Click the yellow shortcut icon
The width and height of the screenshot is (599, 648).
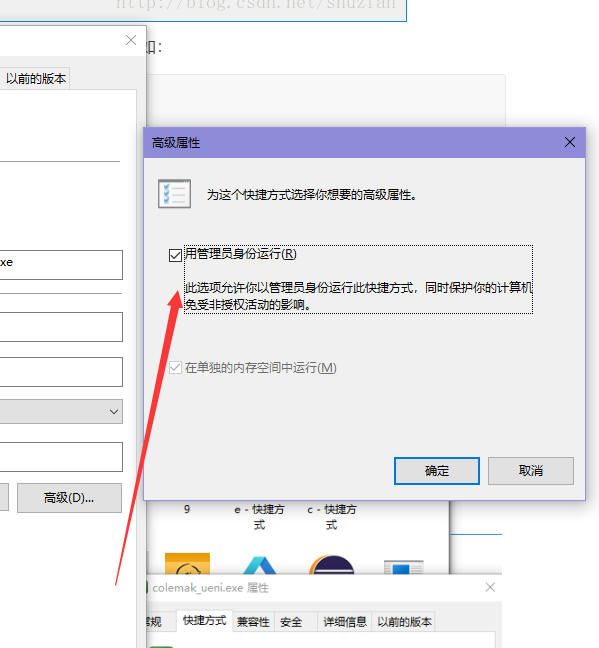coord(187,564)
